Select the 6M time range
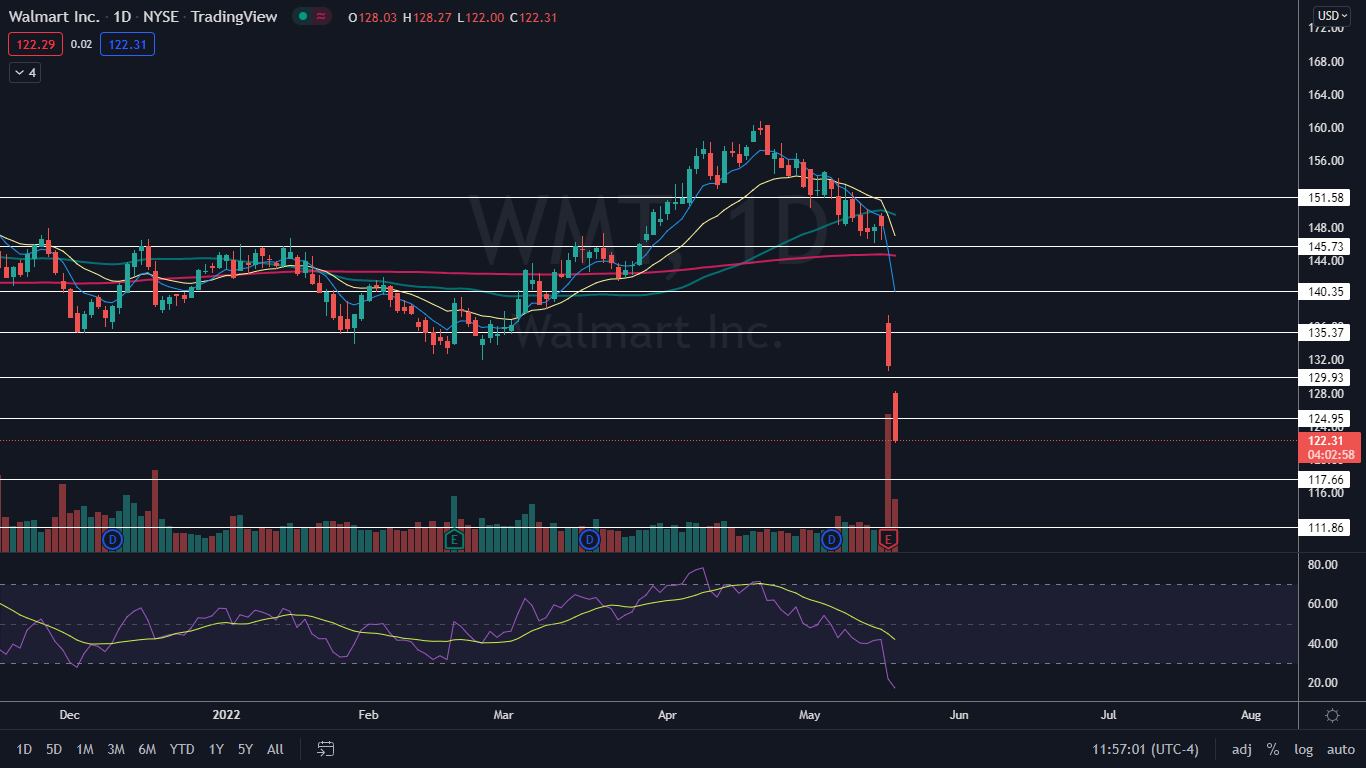 coord(147,749)
